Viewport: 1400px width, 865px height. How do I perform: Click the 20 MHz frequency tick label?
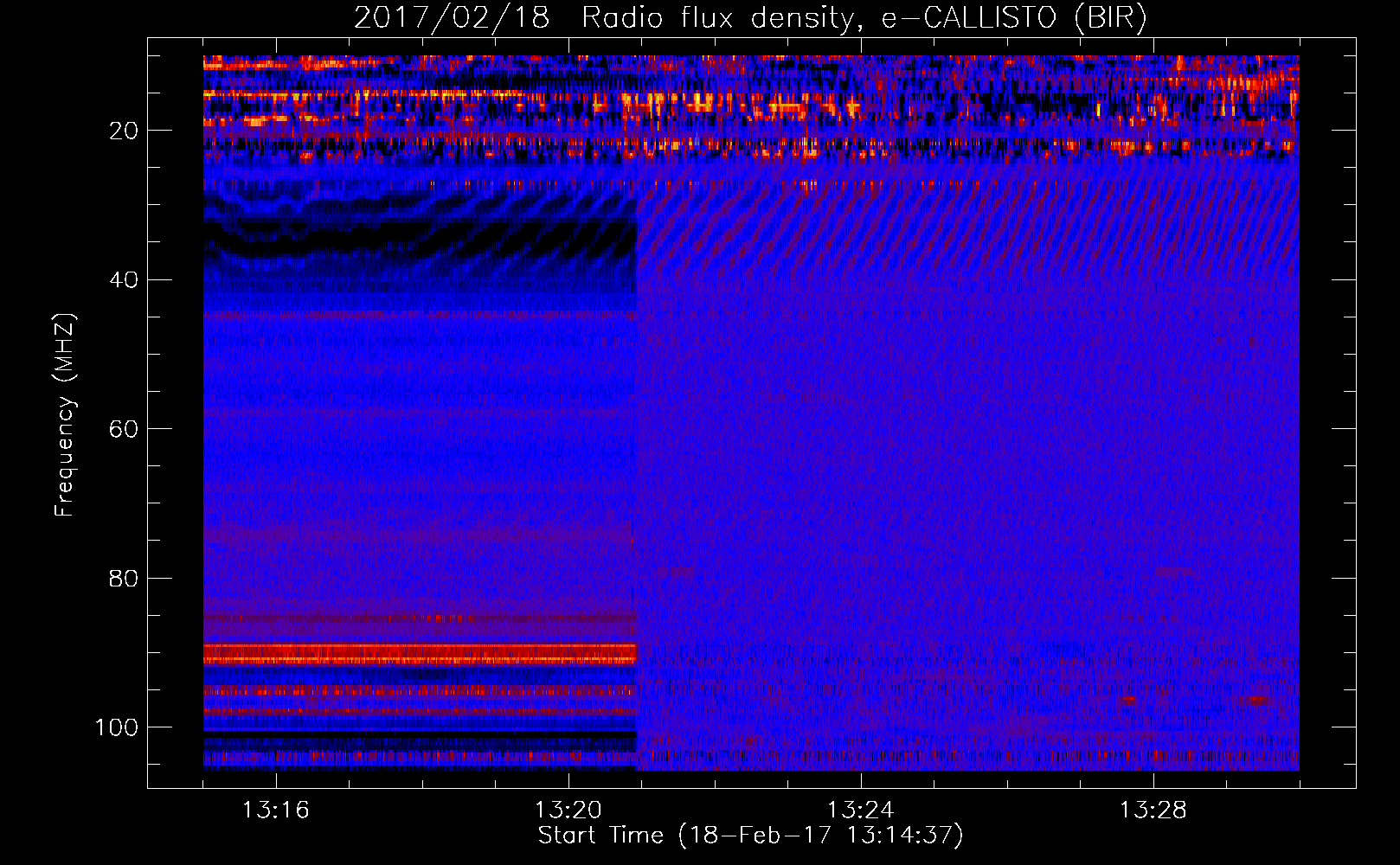[124, 131]
